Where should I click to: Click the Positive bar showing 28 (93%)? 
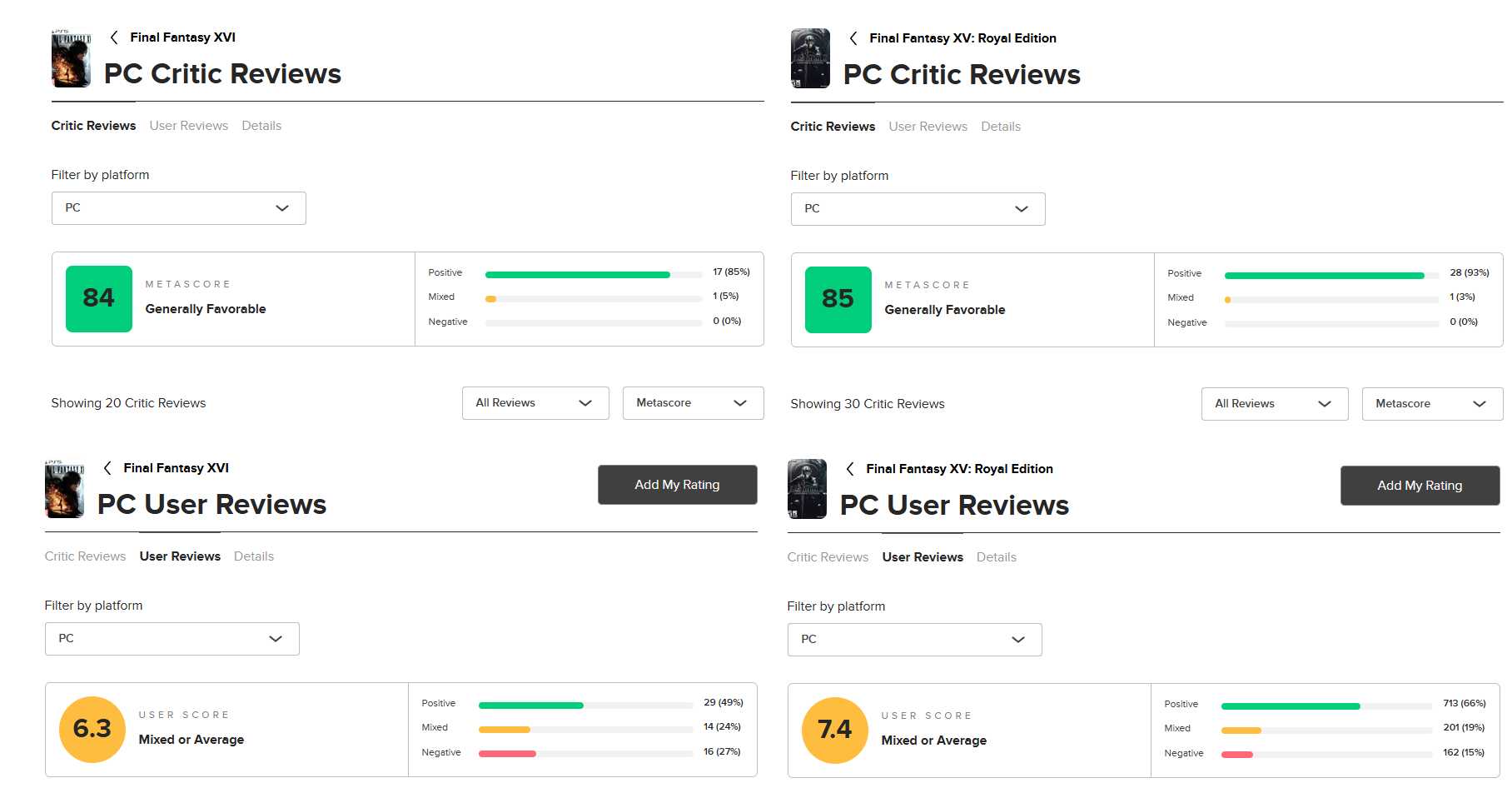(x=1332, y=275)
